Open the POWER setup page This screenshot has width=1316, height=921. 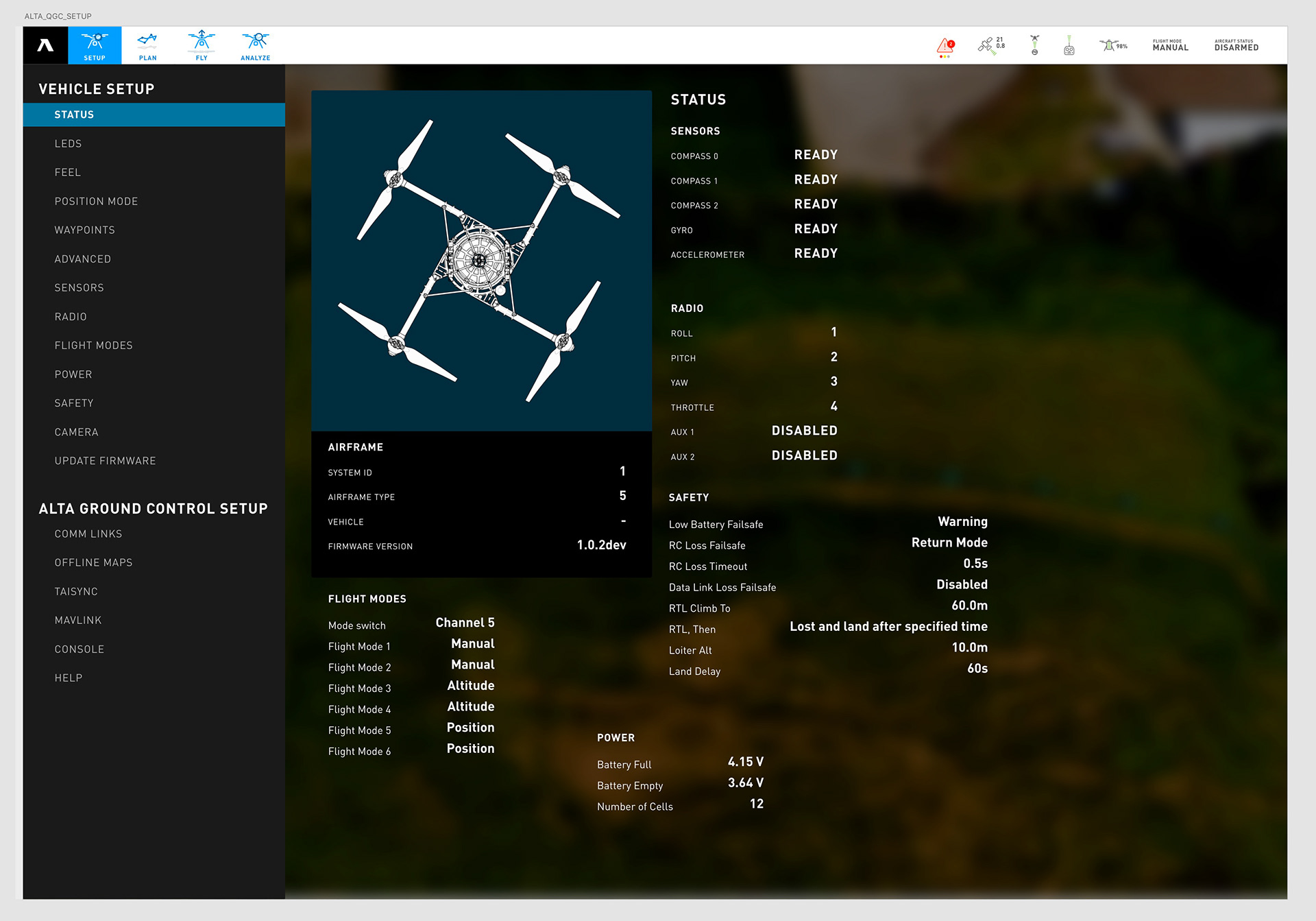[x=73, y=374]
